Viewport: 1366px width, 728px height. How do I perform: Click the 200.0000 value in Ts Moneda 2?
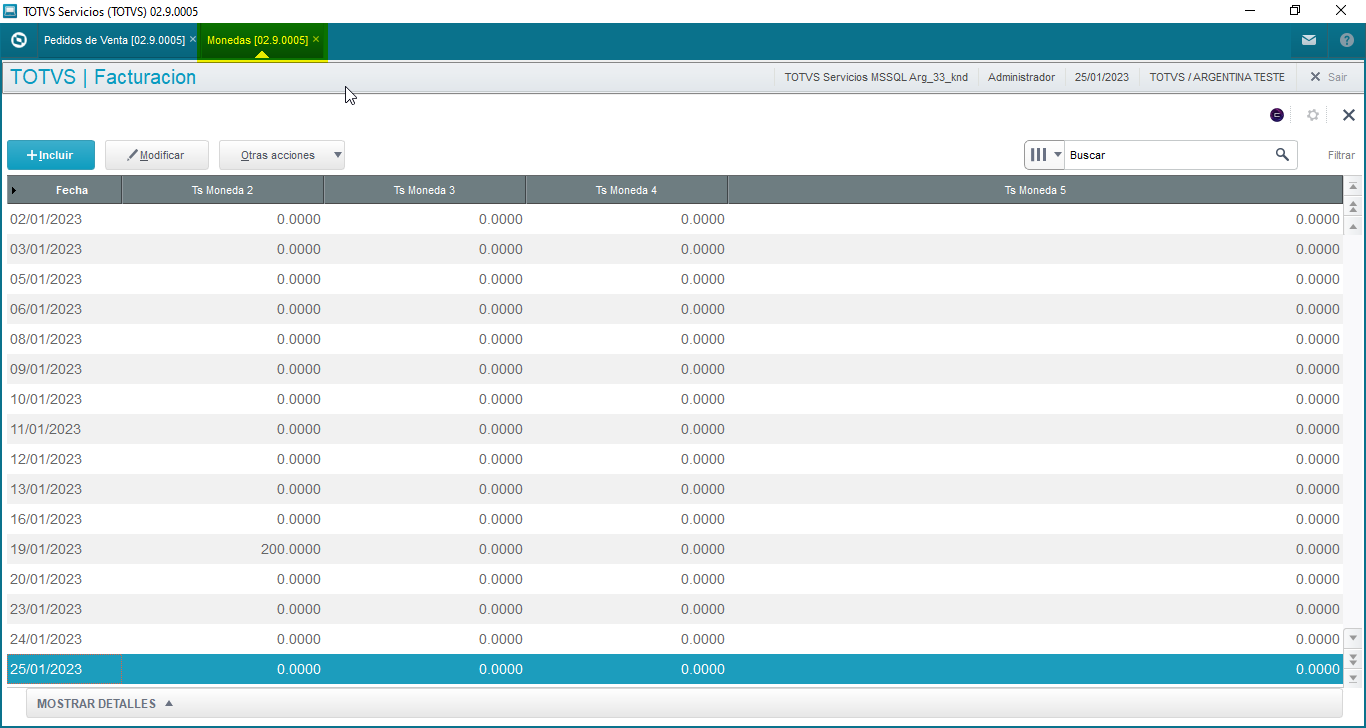pos(291,549)
